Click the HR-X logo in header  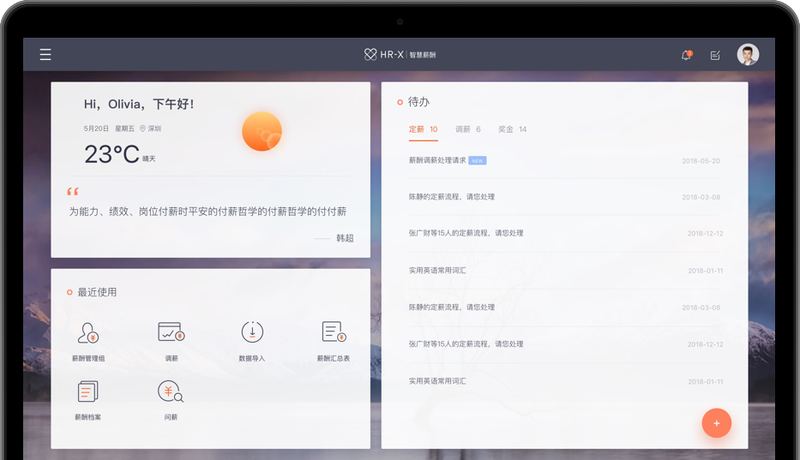pyautogui.click(x=399, y=55)
